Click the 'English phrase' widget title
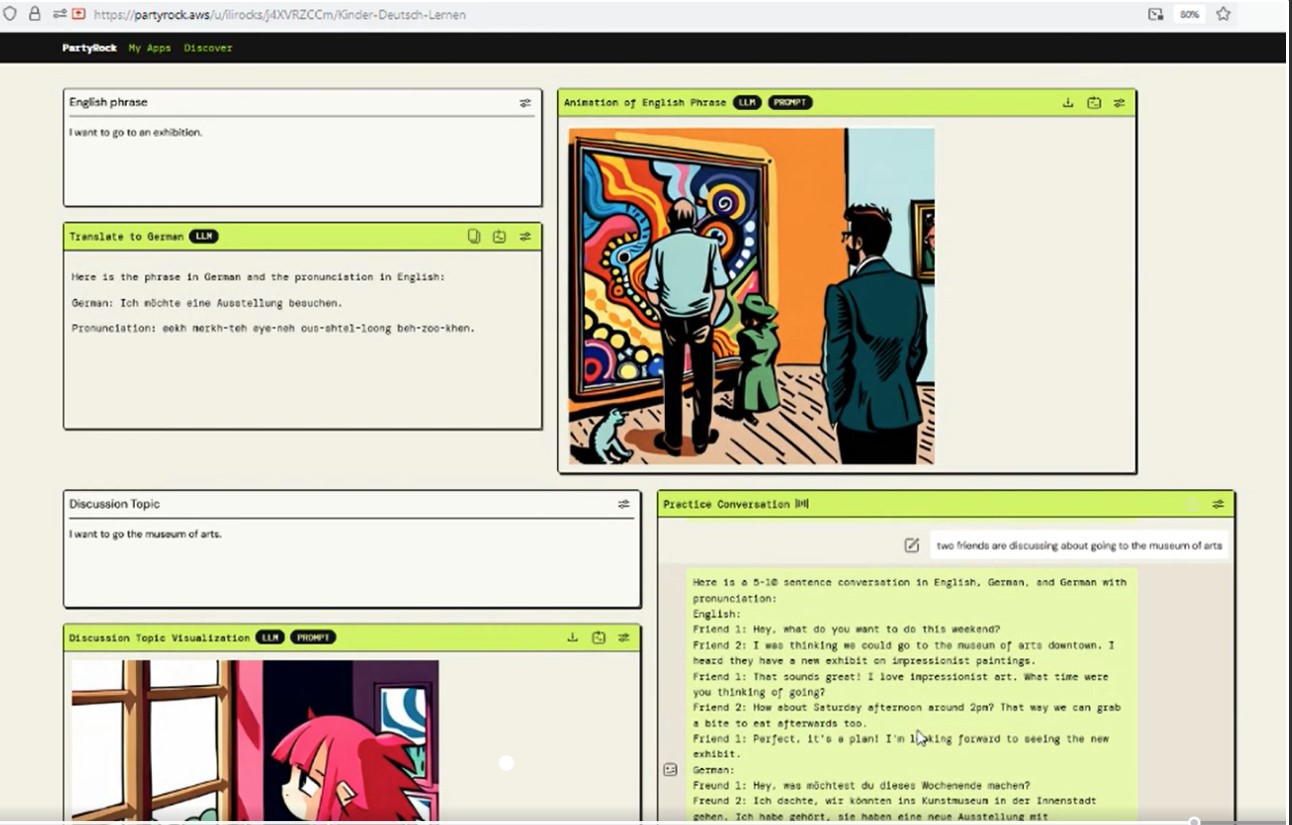This screenshot has height=825, width=1292. tap(108, 102)
